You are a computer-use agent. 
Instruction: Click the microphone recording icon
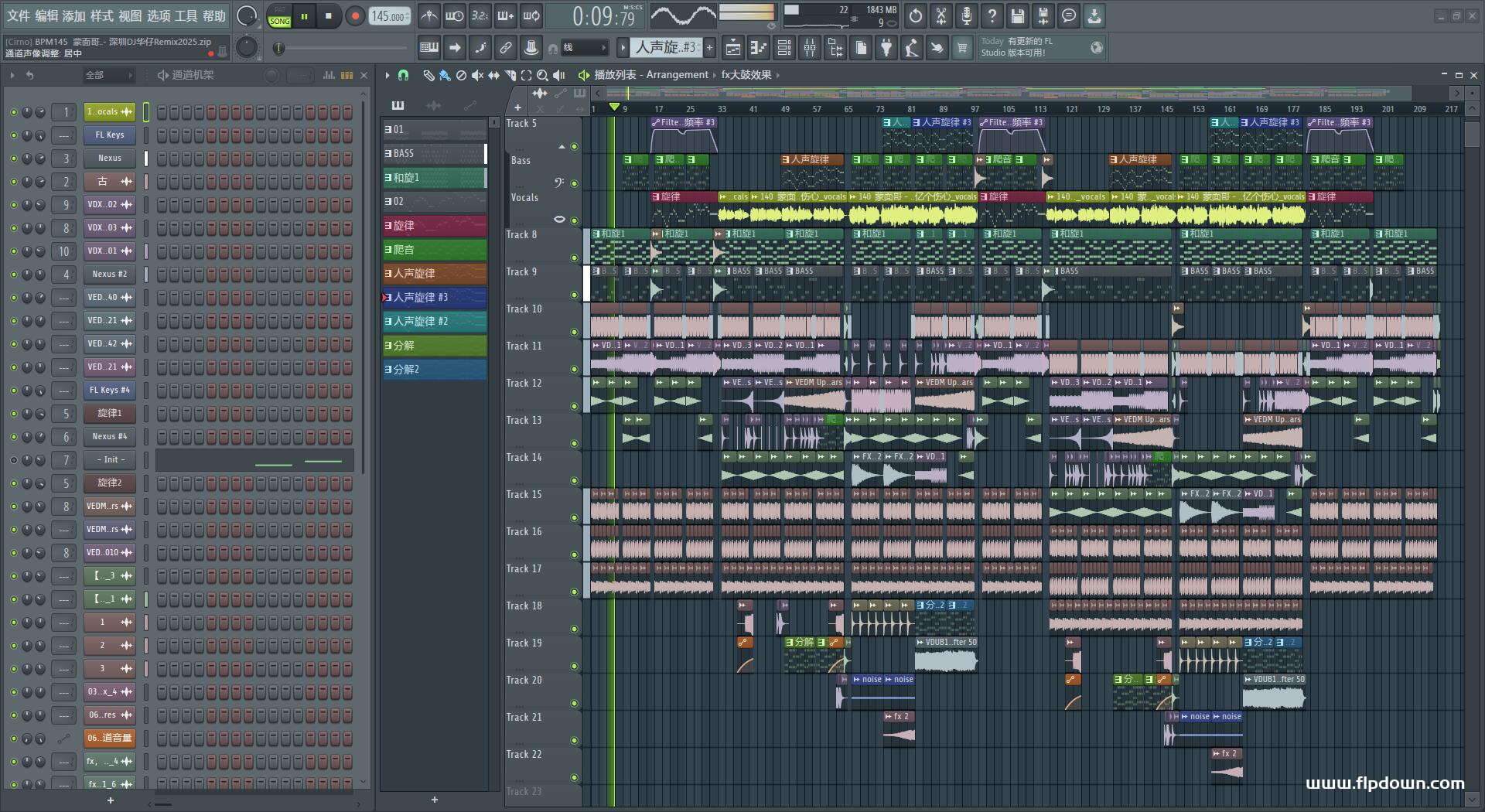pos(966,16)
